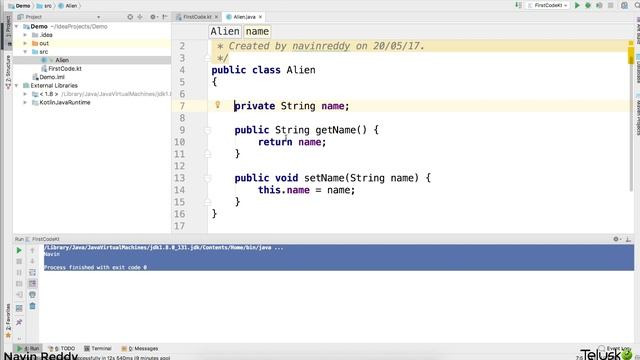Collapse the src folder
Image resolution: width=640 pixels, height=360 pixels.
(25, 52)
